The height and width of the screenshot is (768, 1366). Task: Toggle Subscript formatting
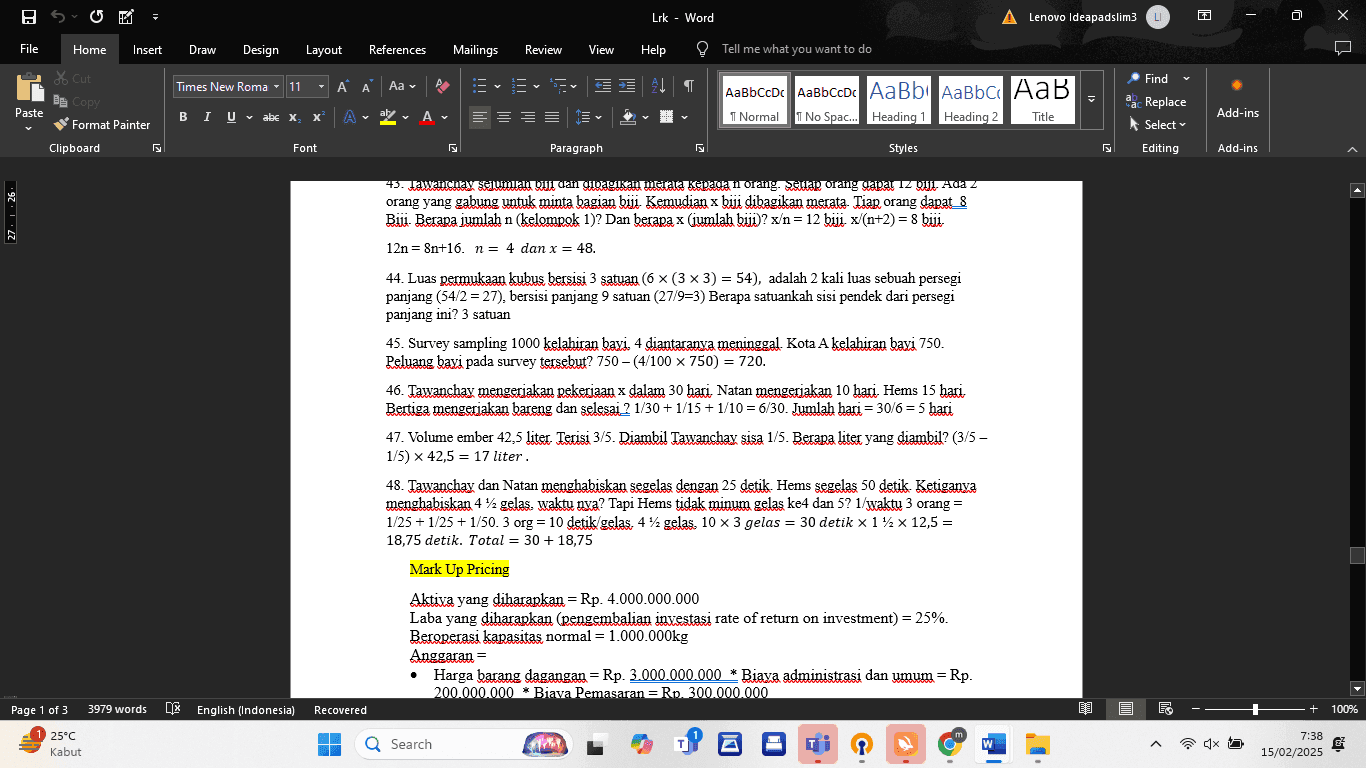[295, 117]
